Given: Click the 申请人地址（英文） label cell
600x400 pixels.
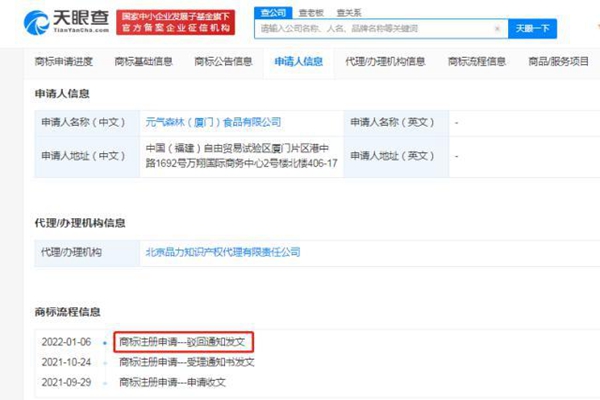Looking at the screenshot, I should 396,156.
